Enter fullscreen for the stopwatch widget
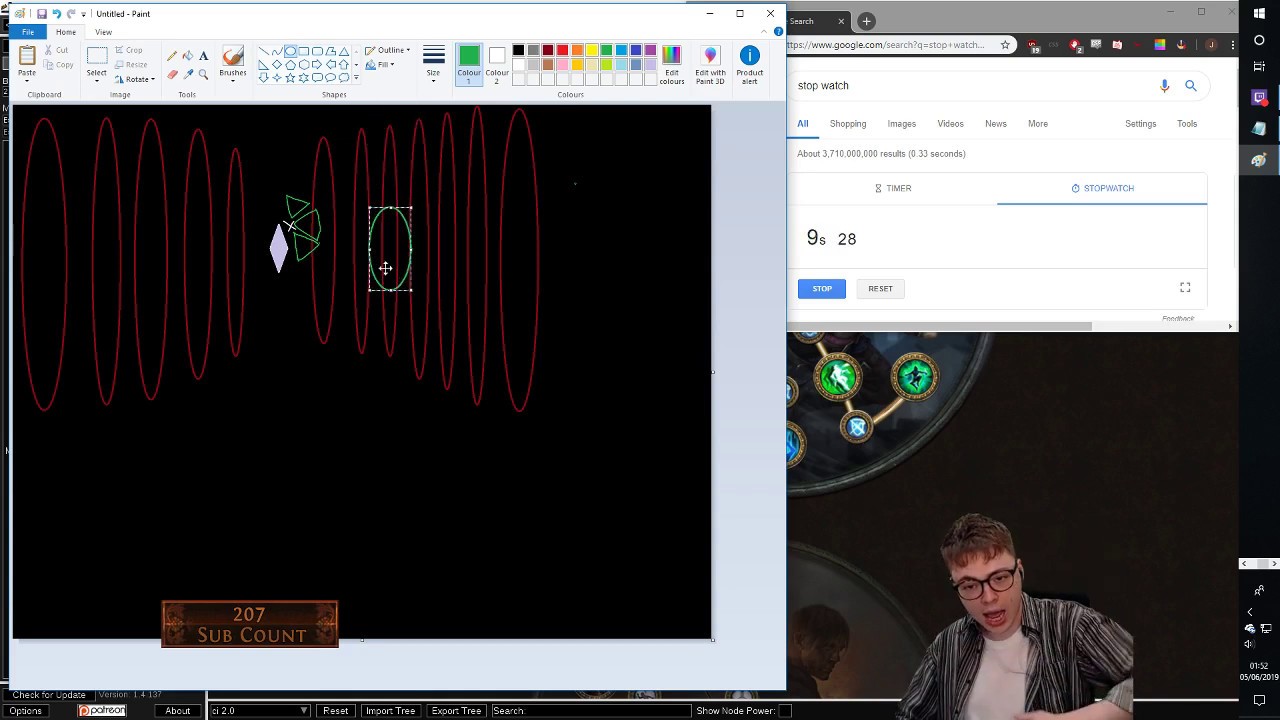 click(1185, 288)
